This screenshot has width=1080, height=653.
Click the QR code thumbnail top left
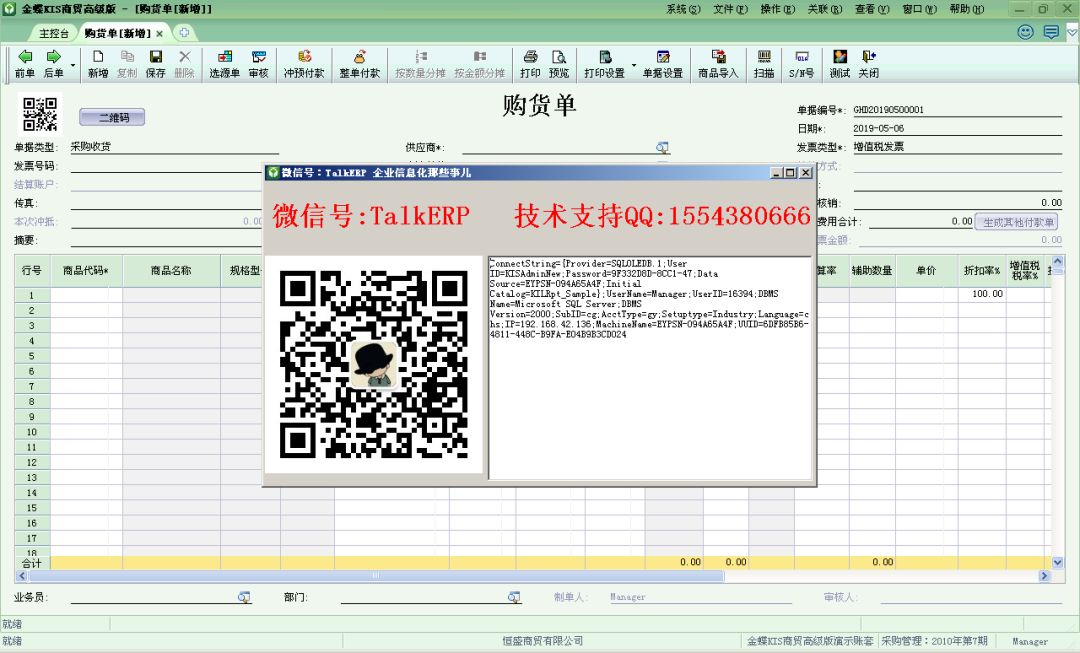[40, 114]
